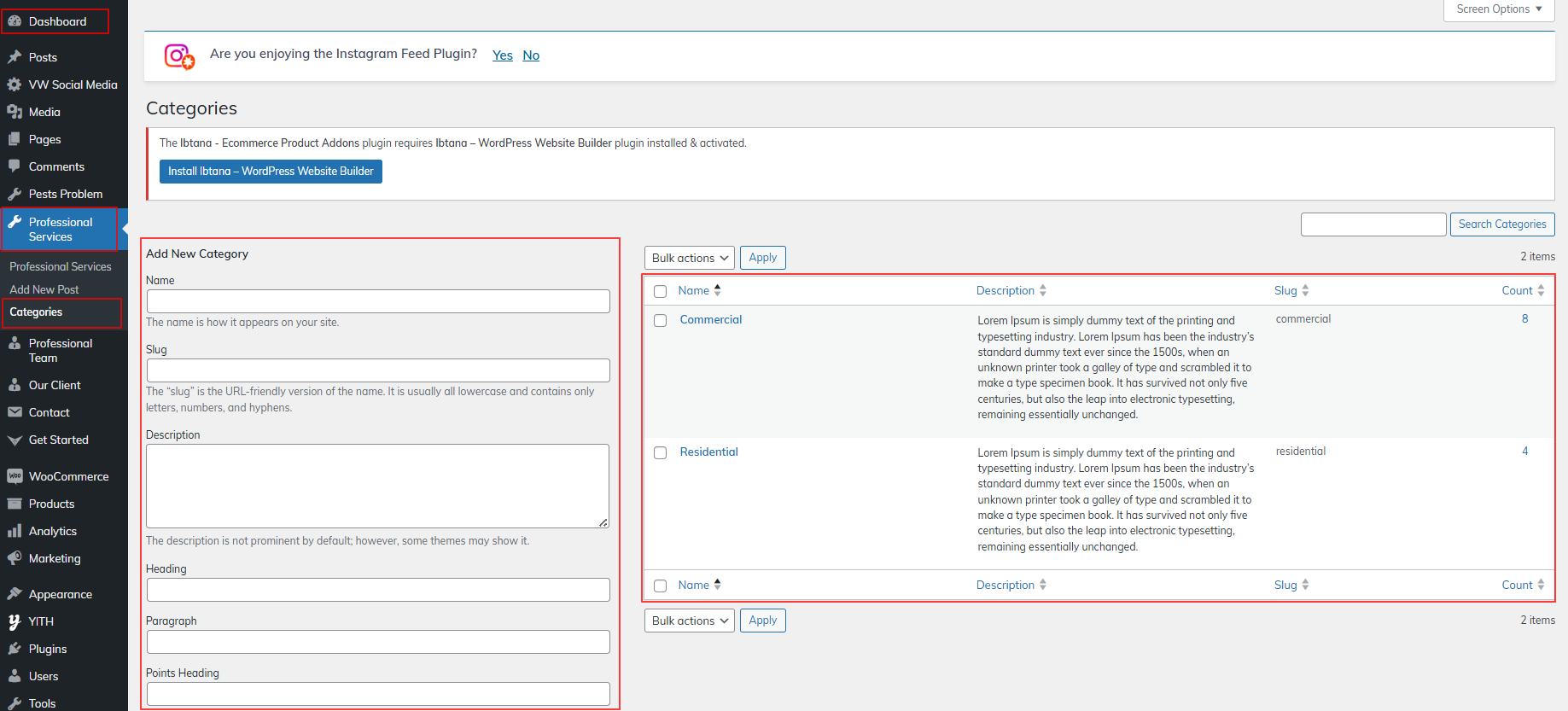Image resolution: width=1568 pixels, height=711 pixels.
Task: Tick the Residential category checkbox
Action: pyautogui.click(x=660, y=453)
